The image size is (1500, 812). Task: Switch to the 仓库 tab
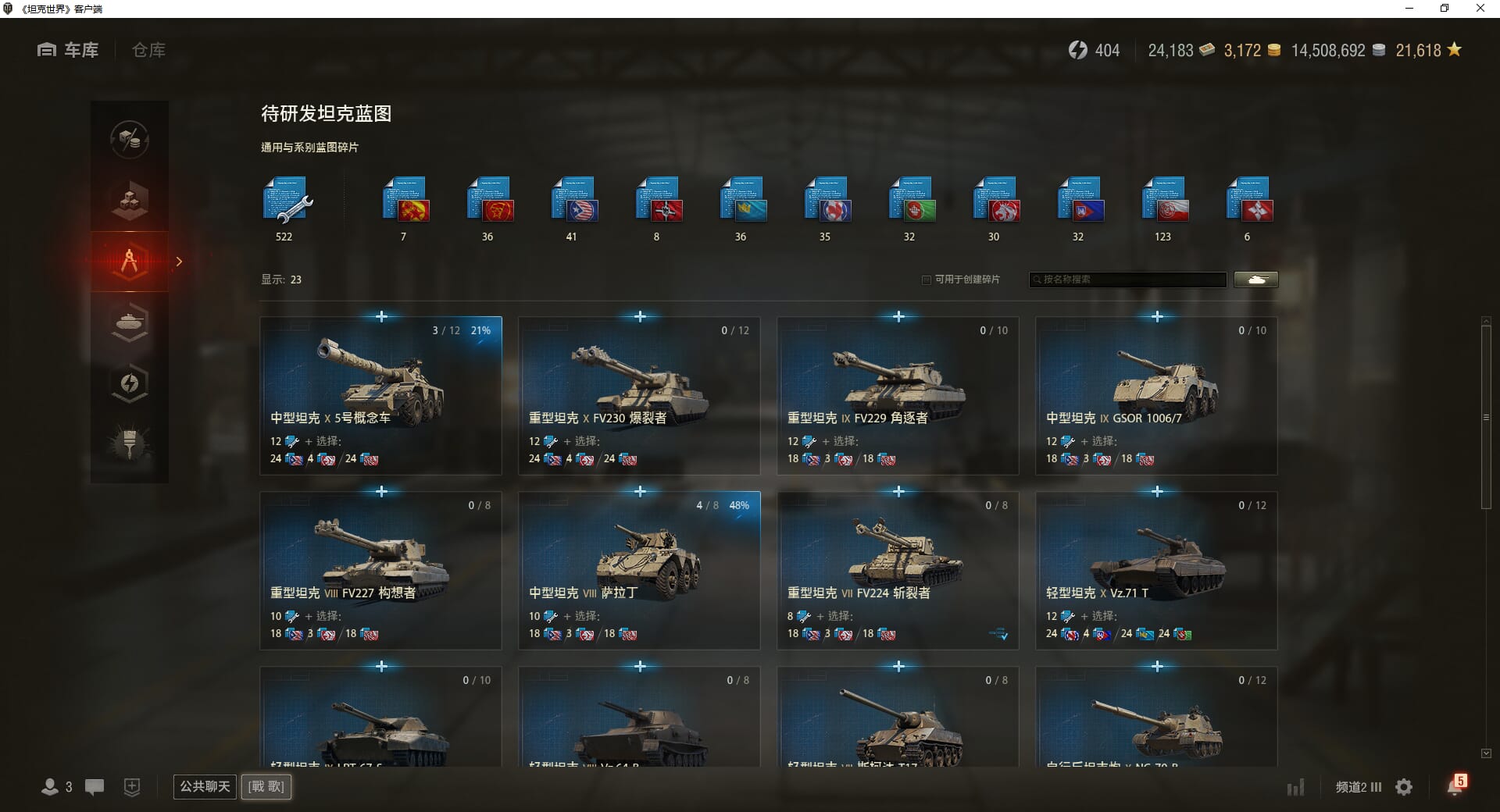pyautogui.click(x=148, y=50)
